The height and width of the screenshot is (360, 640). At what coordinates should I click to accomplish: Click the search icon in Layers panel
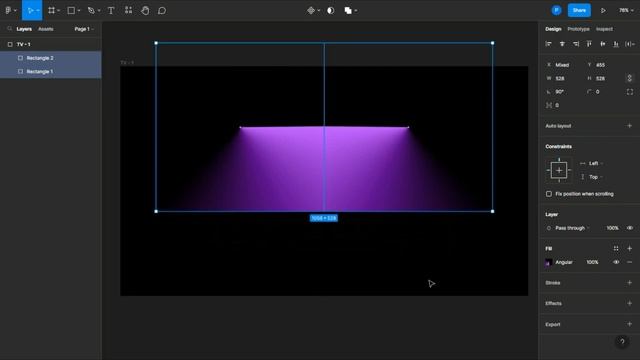pos(9,29)
